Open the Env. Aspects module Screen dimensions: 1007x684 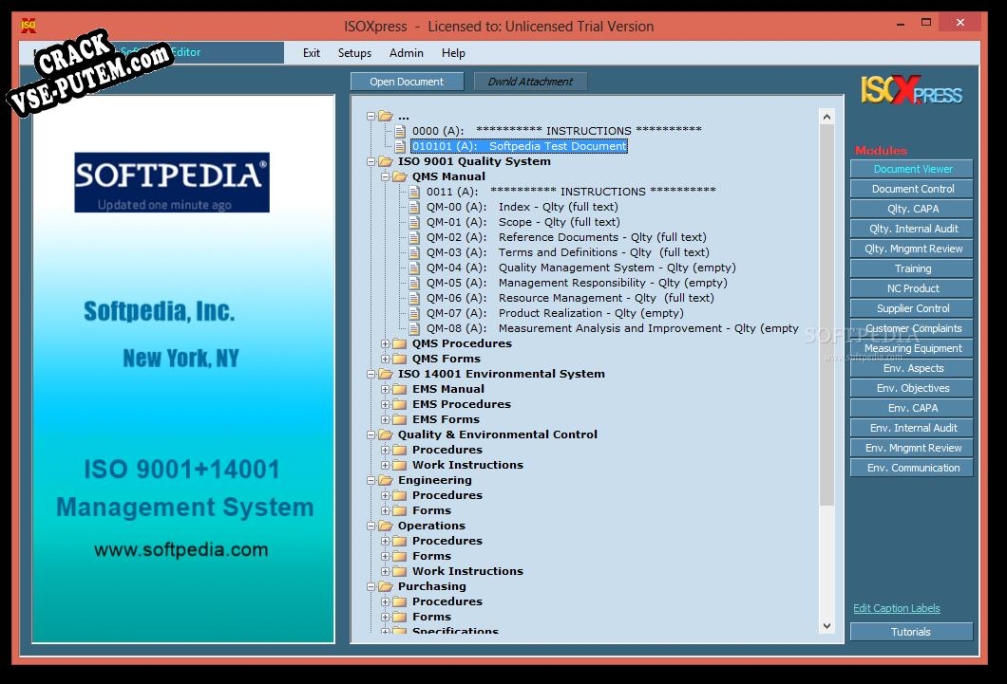click(x=911, y=368)
